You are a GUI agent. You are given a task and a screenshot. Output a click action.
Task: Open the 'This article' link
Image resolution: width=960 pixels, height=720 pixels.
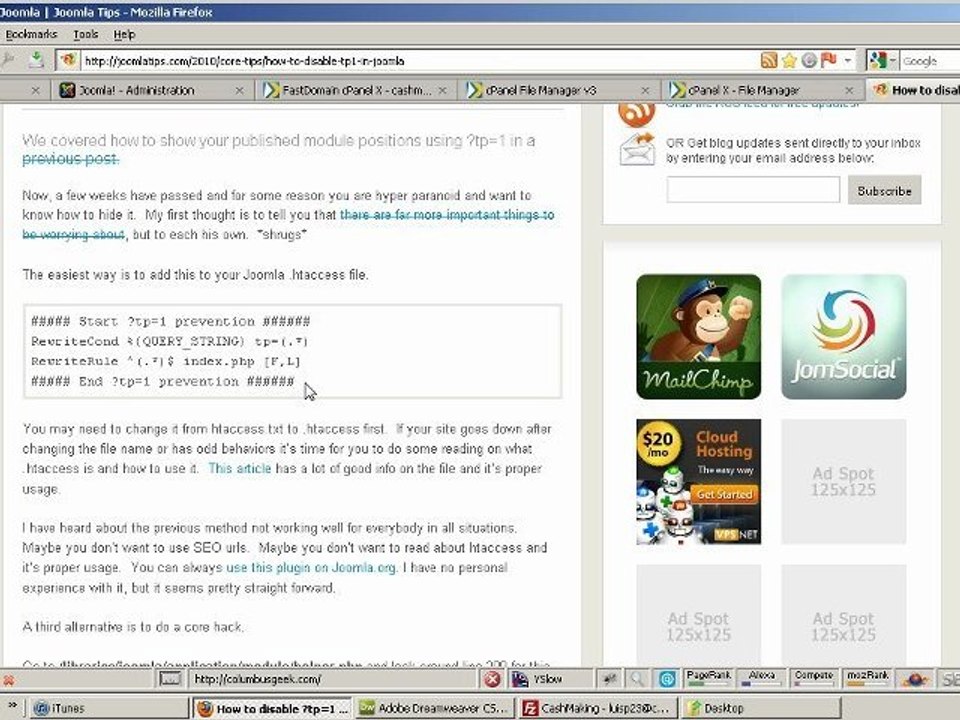tap(239, 469)
